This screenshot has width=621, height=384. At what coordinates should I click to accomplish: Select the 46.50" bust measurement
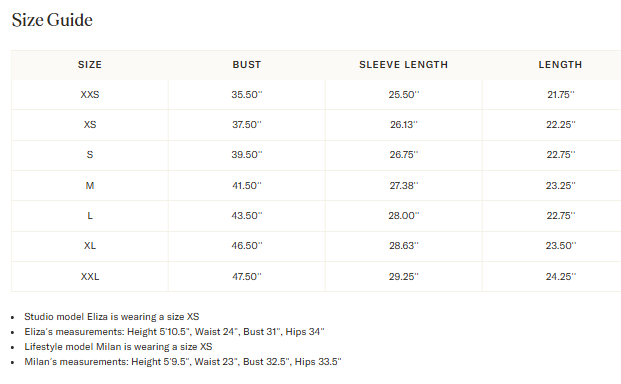247,246
